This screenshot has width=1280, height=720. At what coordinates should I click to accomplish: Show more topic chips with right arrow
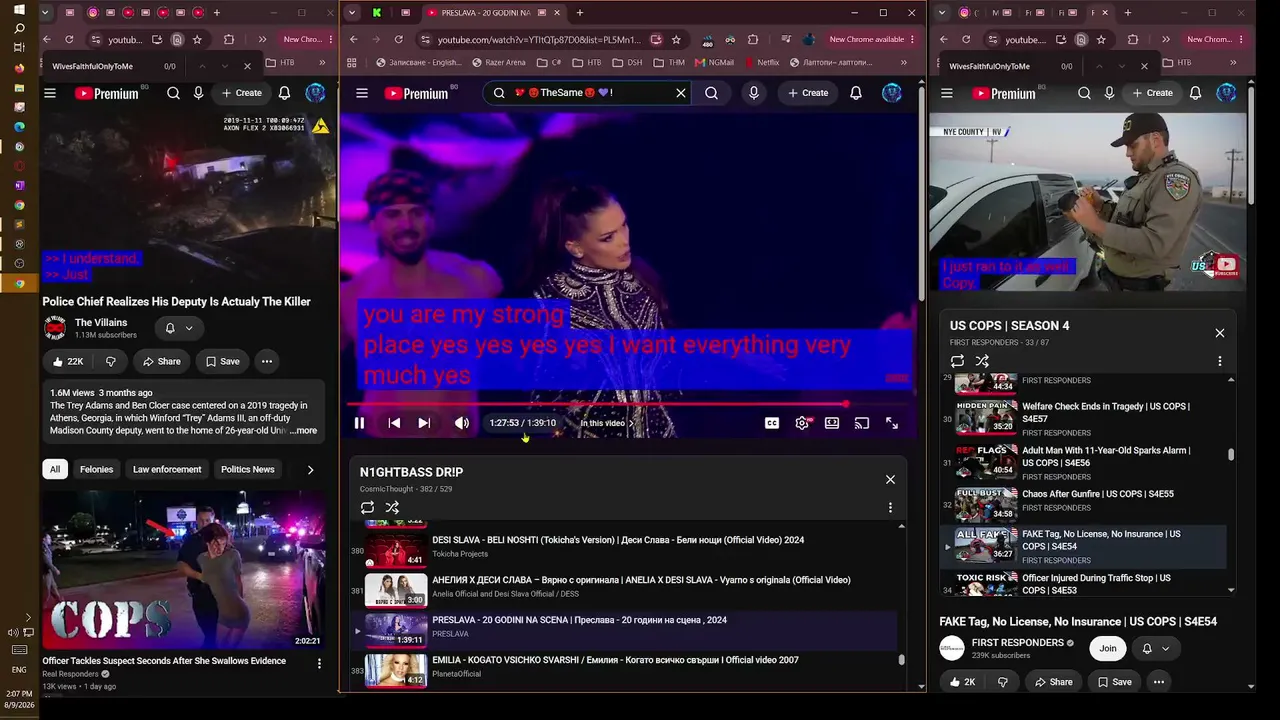click(x=310, y=469)
